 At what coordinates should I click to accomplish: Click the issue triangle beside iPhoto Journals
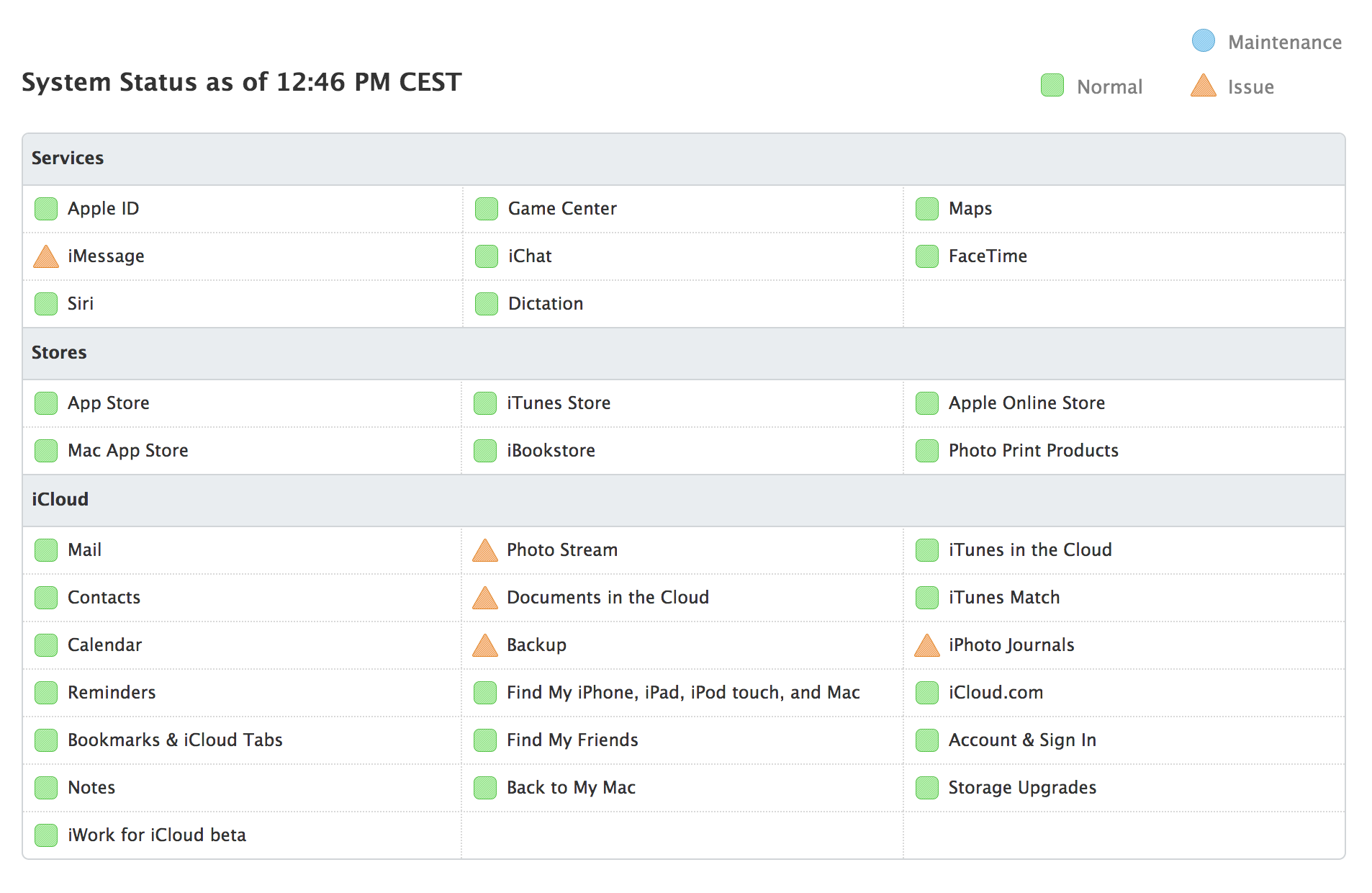pyautogui.click(x=927, y=645)
